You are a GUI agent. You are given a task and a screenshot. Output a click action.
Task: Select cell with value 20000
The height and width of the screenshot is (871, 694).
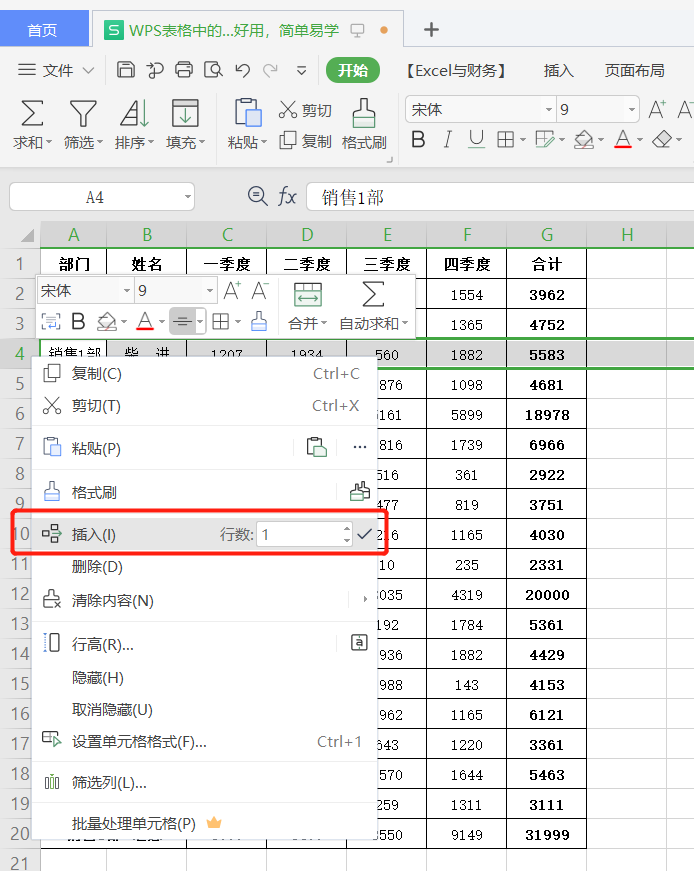547,595
